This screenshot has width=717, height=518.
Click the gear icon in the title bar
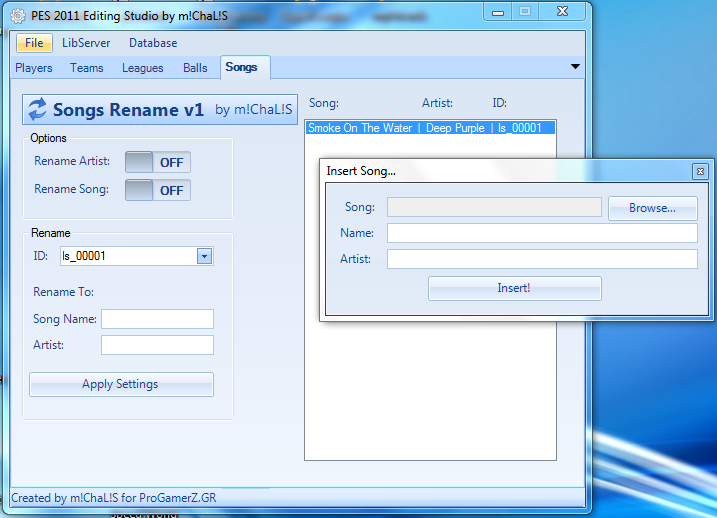18,16
